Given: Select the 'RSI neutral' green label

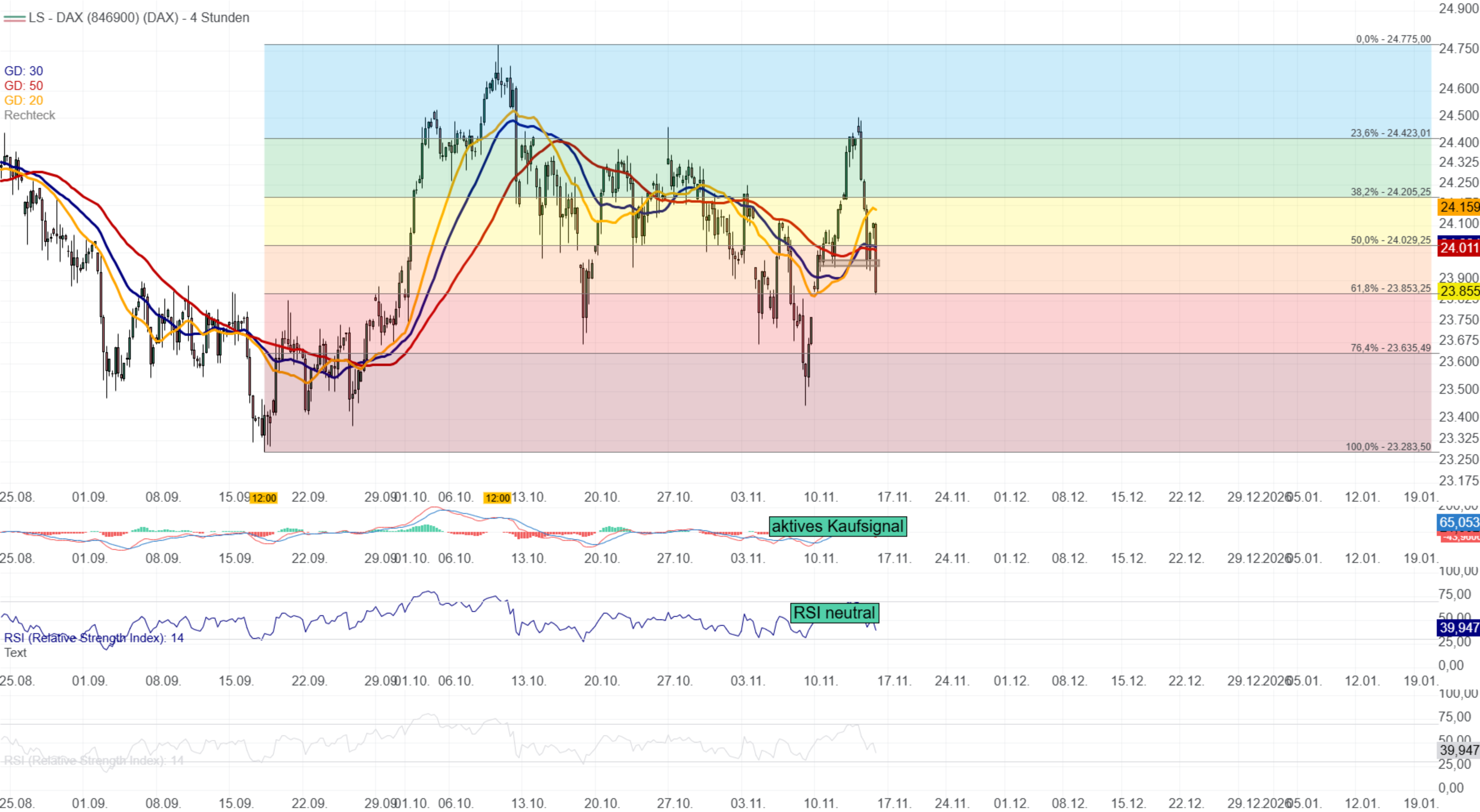Looking at the screenshot, I should tap(834, 613).
